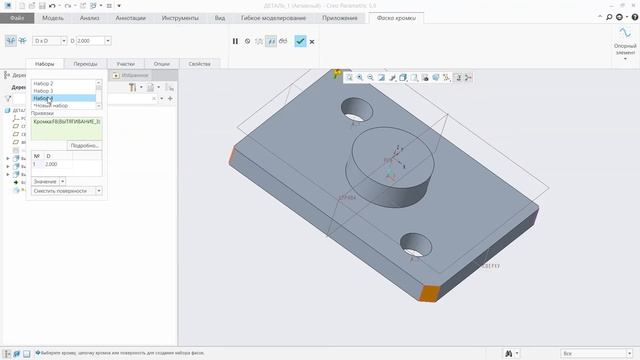Toggle the glasses verify preview mode

tap(283, 41)
